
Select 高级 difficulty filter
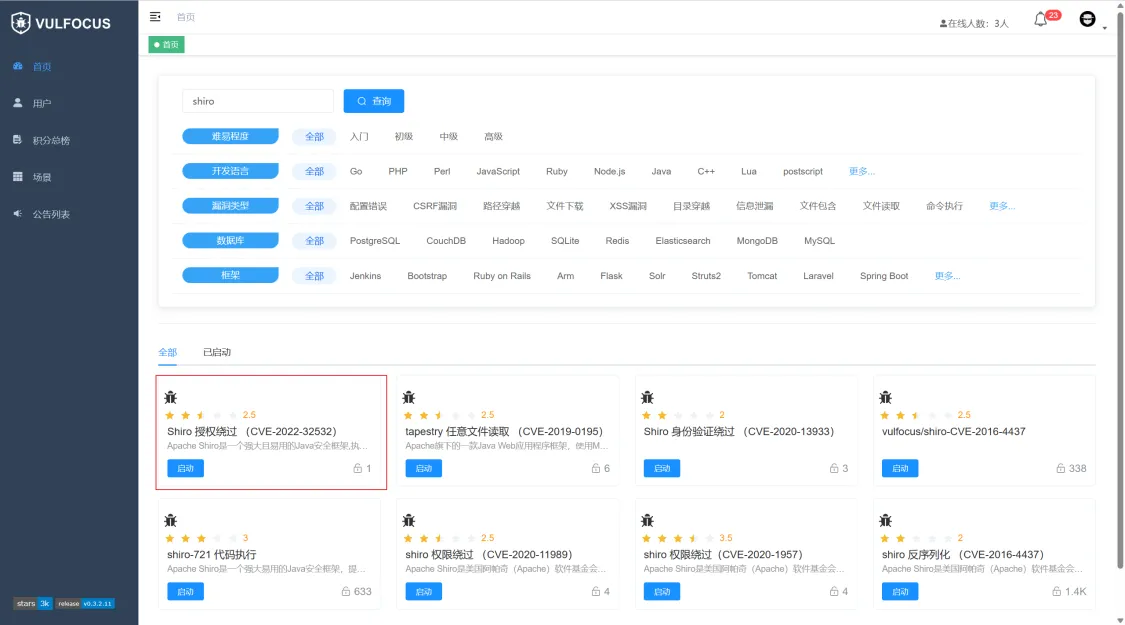point(494,136)
